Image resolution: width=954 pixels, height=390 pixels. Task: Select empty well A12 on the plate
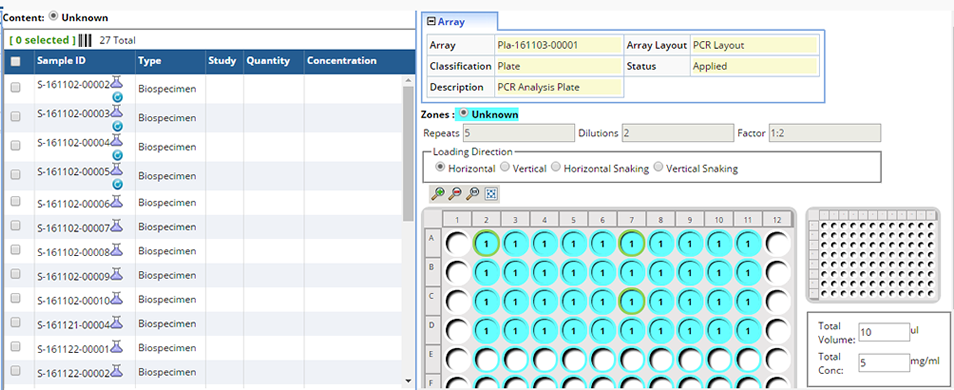coord(778,243)
